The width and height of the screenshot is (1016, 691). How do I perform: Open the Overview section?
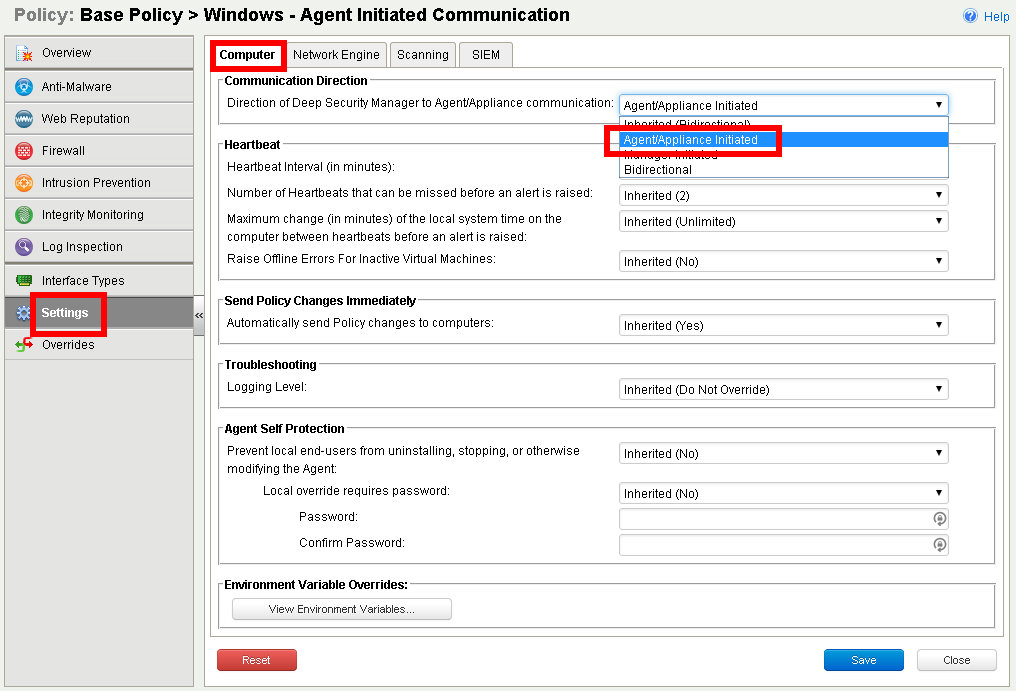click(x=98, y=53)
